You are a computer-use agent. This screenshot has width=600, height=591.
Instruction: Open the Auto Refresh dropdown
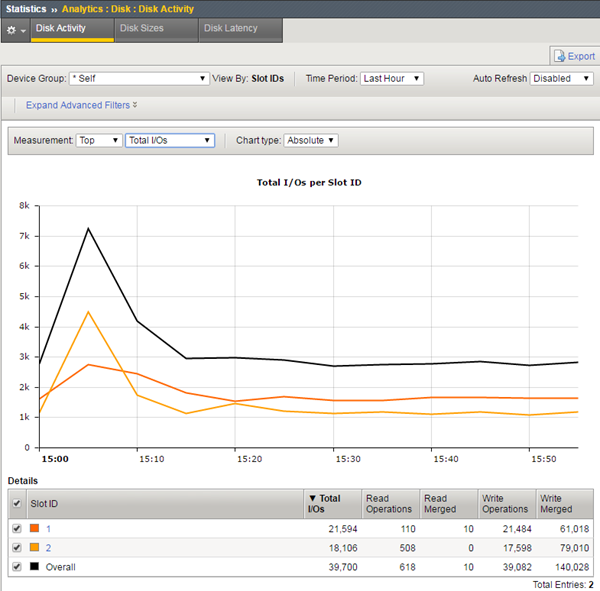click(x=562, y=78)
